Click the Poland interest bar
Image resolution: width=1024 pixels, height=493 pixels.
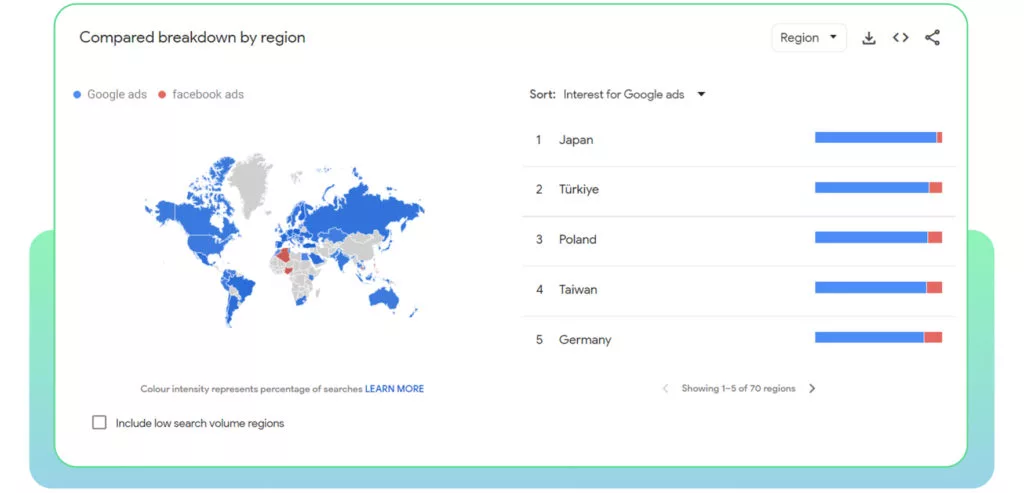[x=878, y=237]
